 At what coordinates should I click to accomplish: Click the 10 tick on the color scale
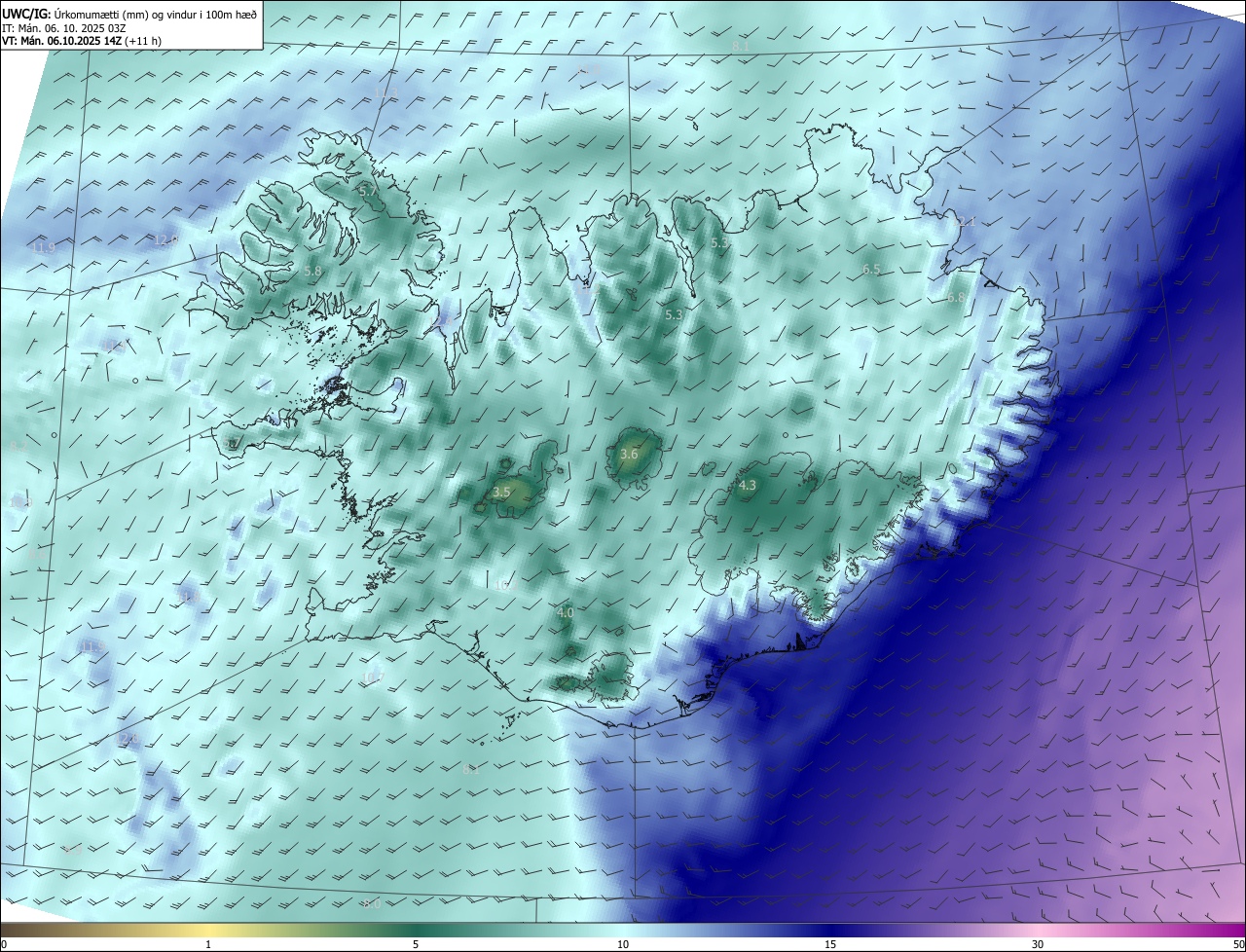[623, 944]
